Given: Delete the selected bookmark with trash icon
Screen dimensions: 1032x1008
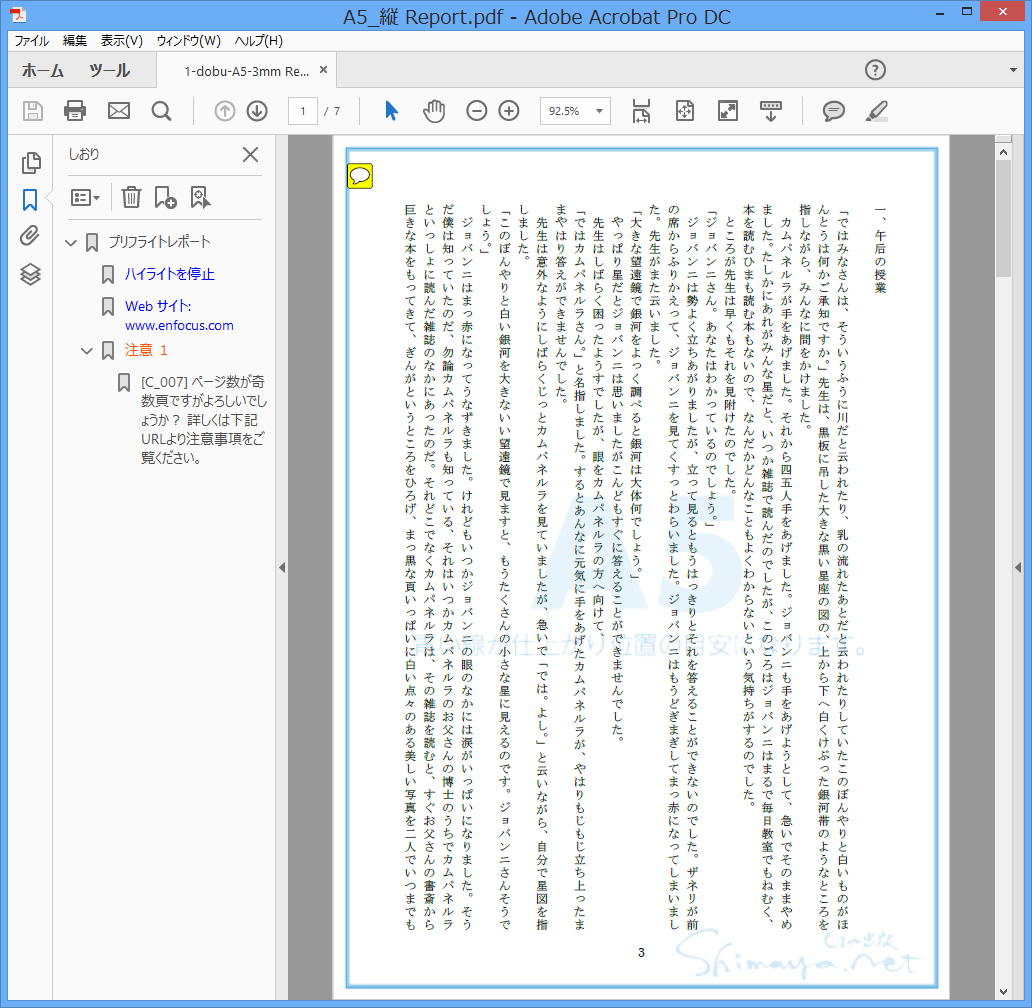Looking at the screenshot, I should 131,197.
